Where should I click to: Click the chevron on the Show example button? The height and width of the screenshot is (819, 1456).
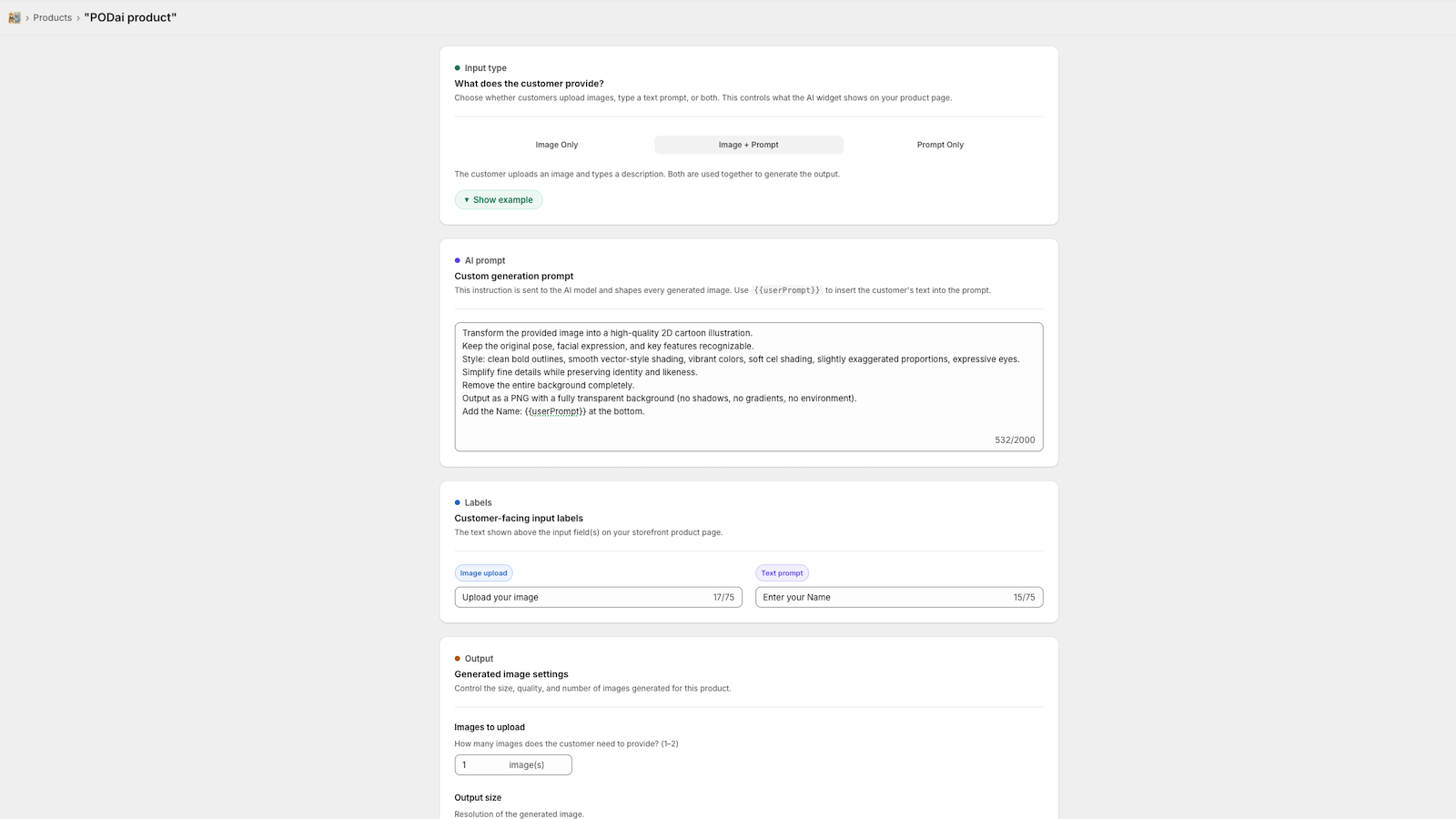(467, 199)
